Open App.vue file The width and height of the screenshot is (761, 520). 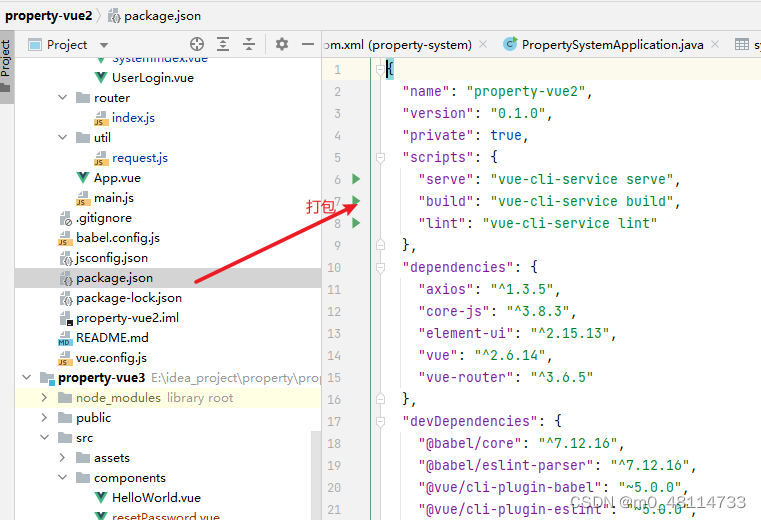(x=117, y=178)
